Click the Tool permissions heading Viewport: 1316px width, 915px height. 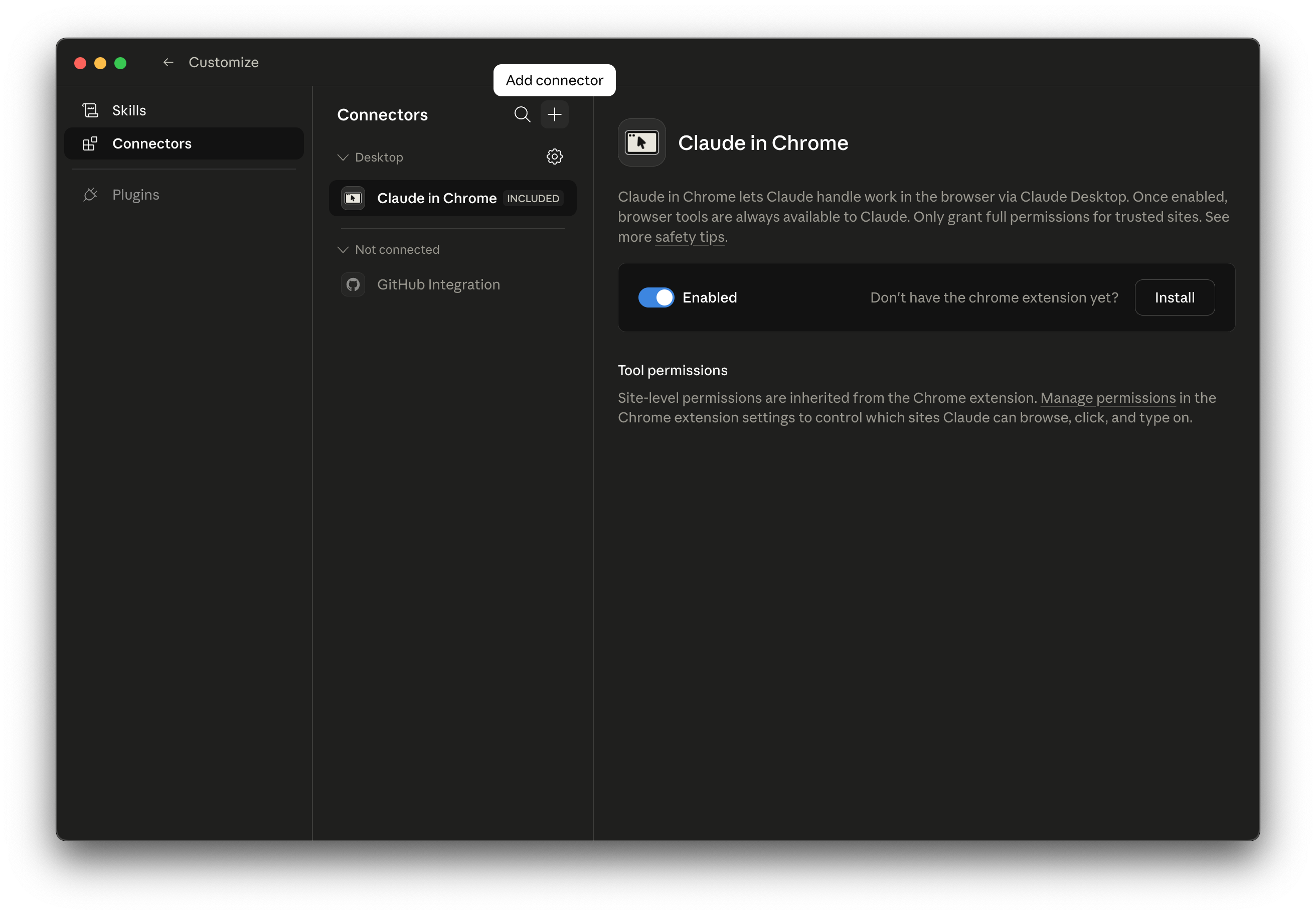[673, 370]
